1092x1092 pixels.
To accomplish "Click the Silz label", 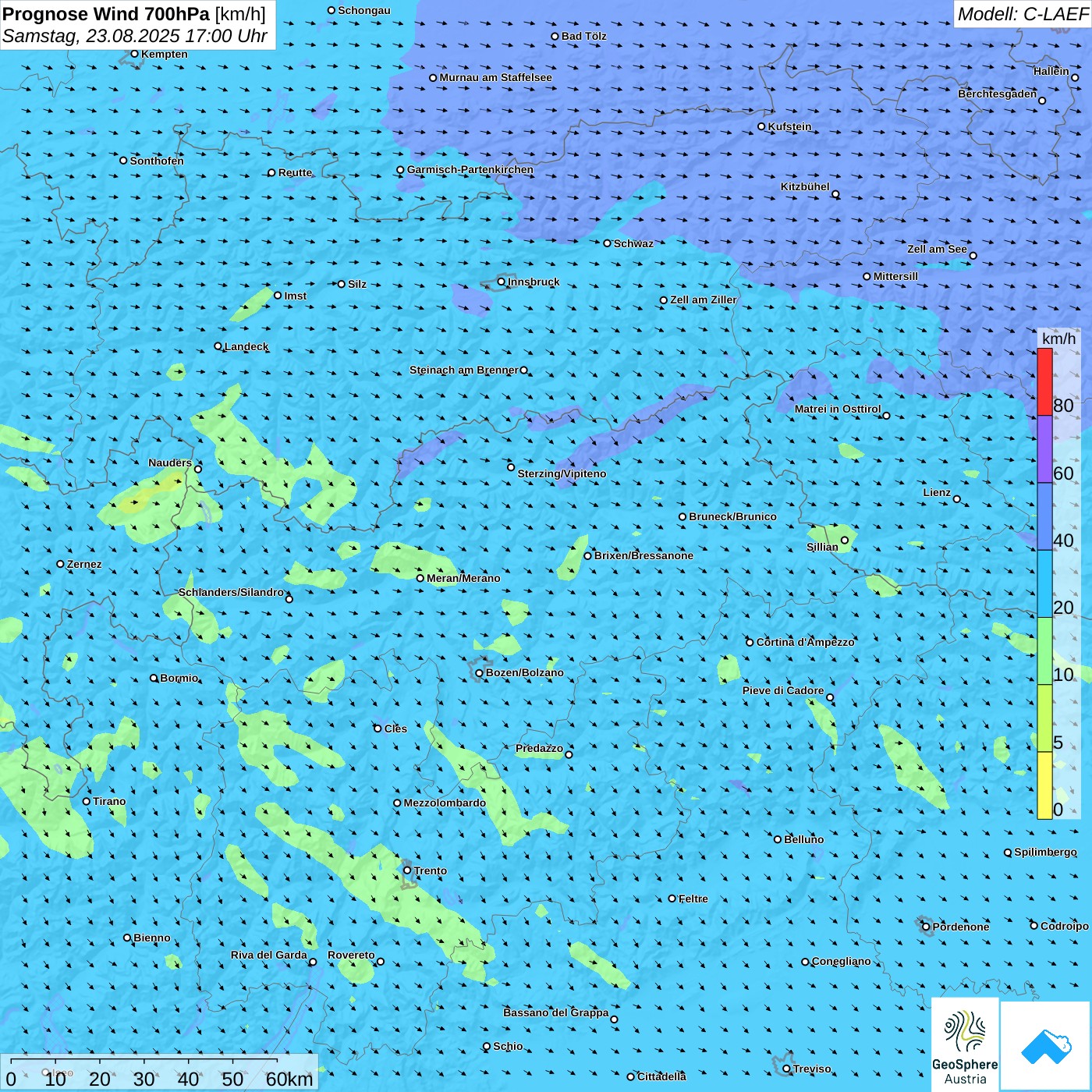I will pos(357,284).
